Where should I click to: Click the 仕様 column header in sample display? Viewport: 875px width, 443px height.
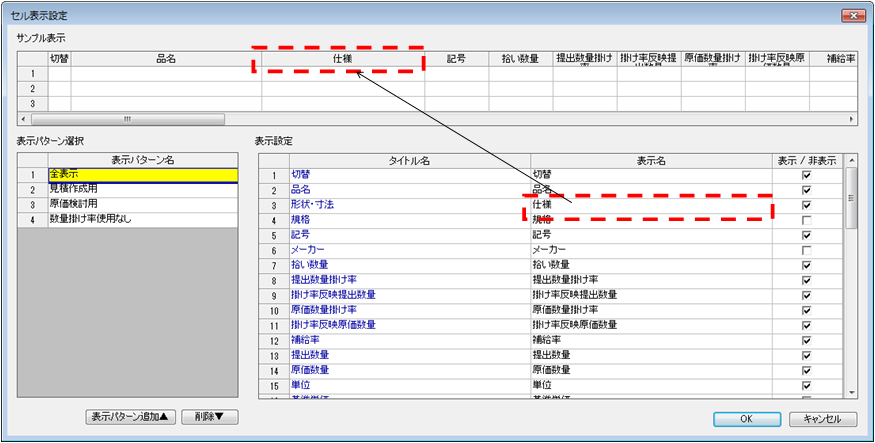click(x=343, y=59)
